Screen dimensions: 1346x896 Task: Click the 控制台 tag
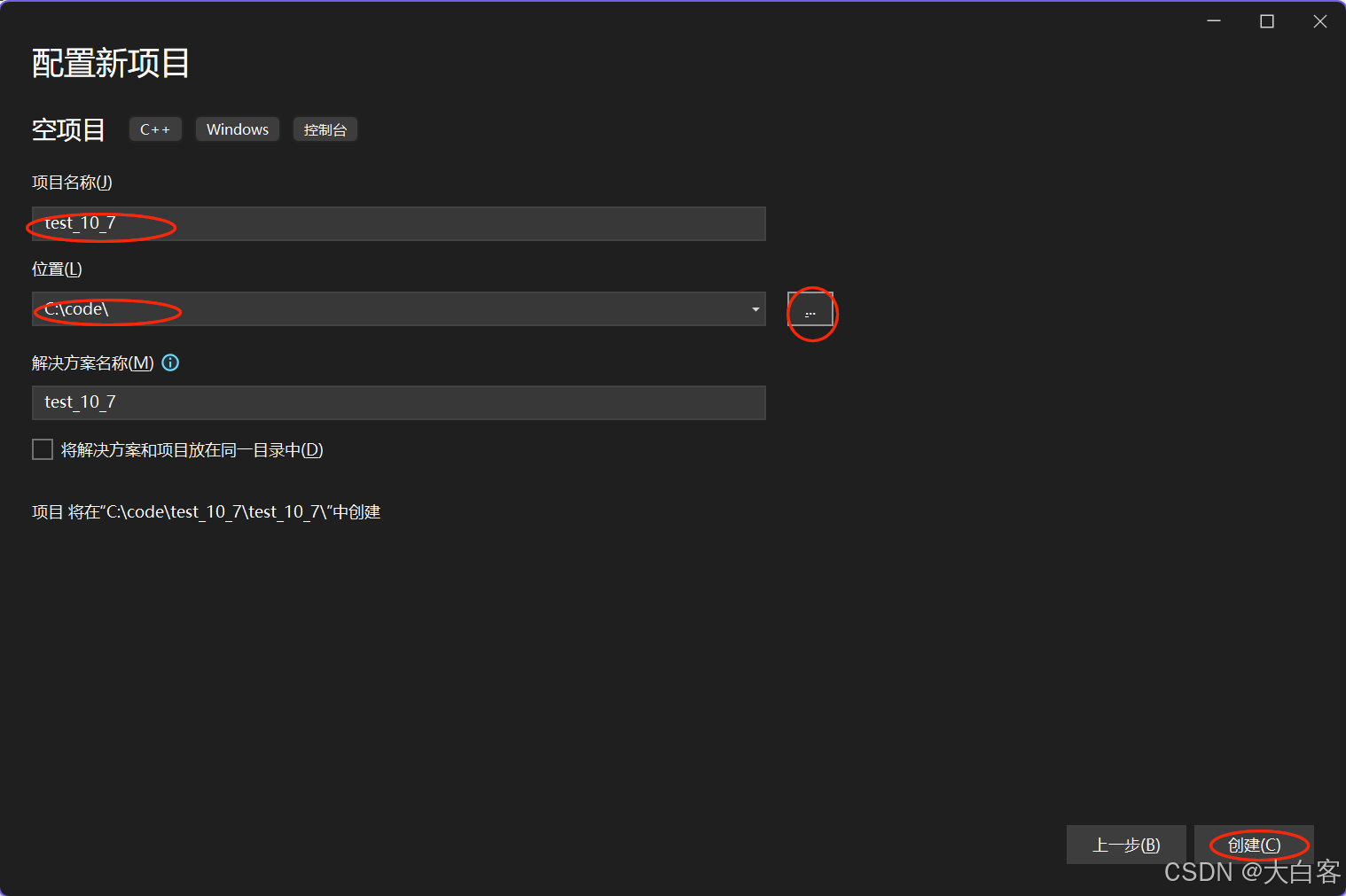pyautogui.click(x=325, y=129)
